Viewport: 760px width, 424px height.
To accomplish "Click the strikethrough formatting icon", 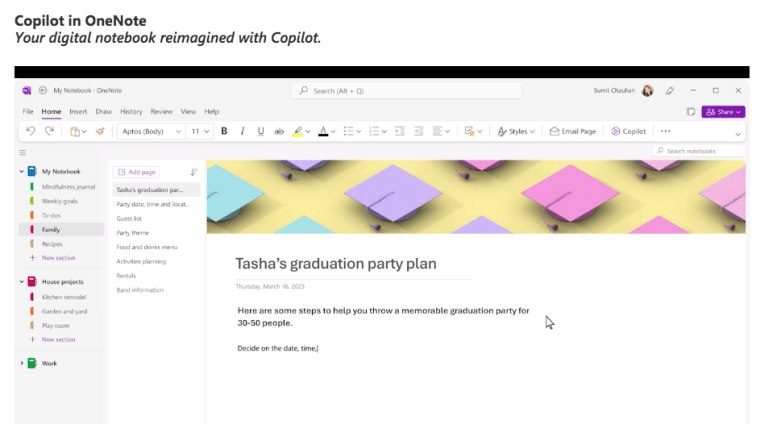I will [279, 131].
